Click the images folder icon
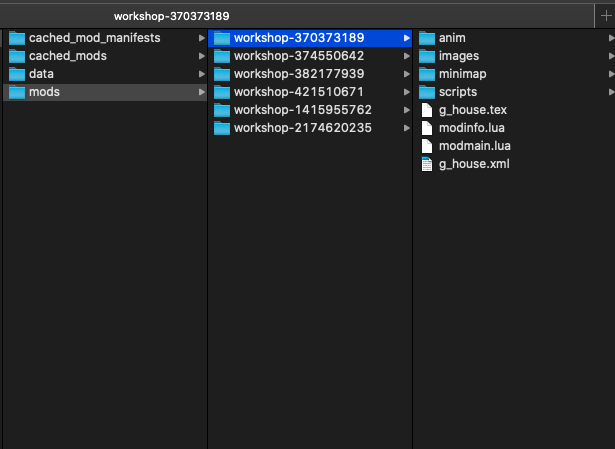The width and height of the screenshot is (615, 449). point(427,56)
